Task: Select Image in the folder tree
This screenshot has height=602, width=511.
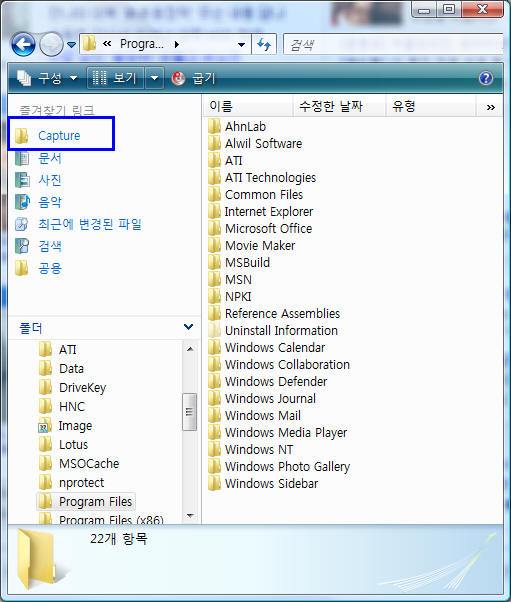Action: (x=65, y=425)
